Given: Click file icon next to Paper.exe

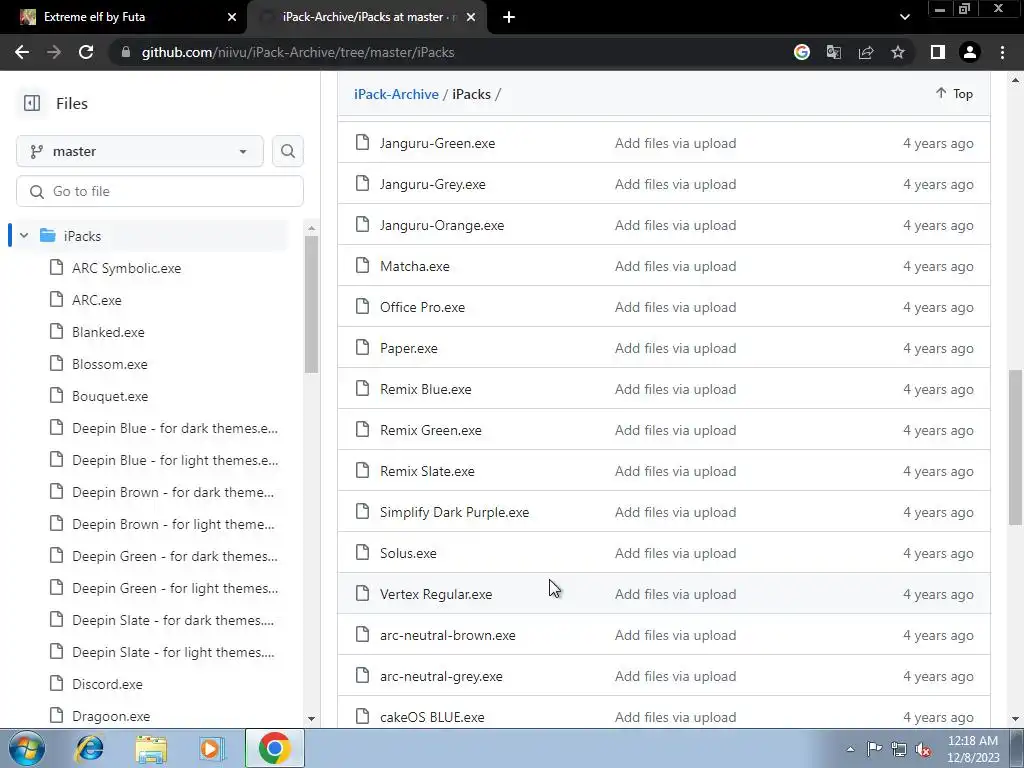Looking at the screenshot, I should pos(362,348).
